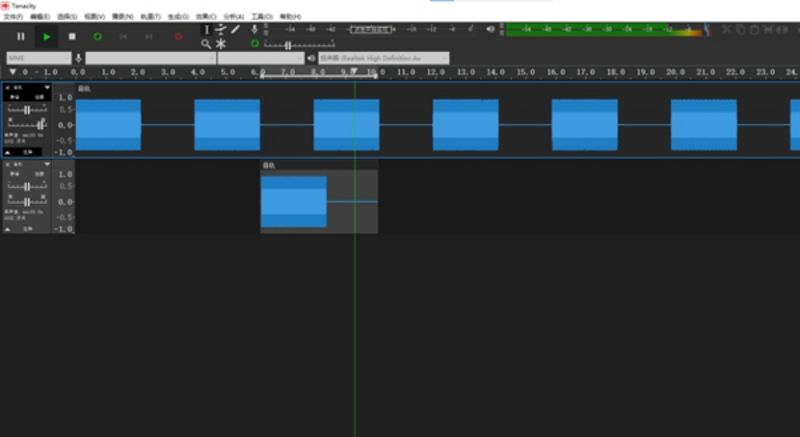
Task: Click the green Play button
Action: coord(46,36)
